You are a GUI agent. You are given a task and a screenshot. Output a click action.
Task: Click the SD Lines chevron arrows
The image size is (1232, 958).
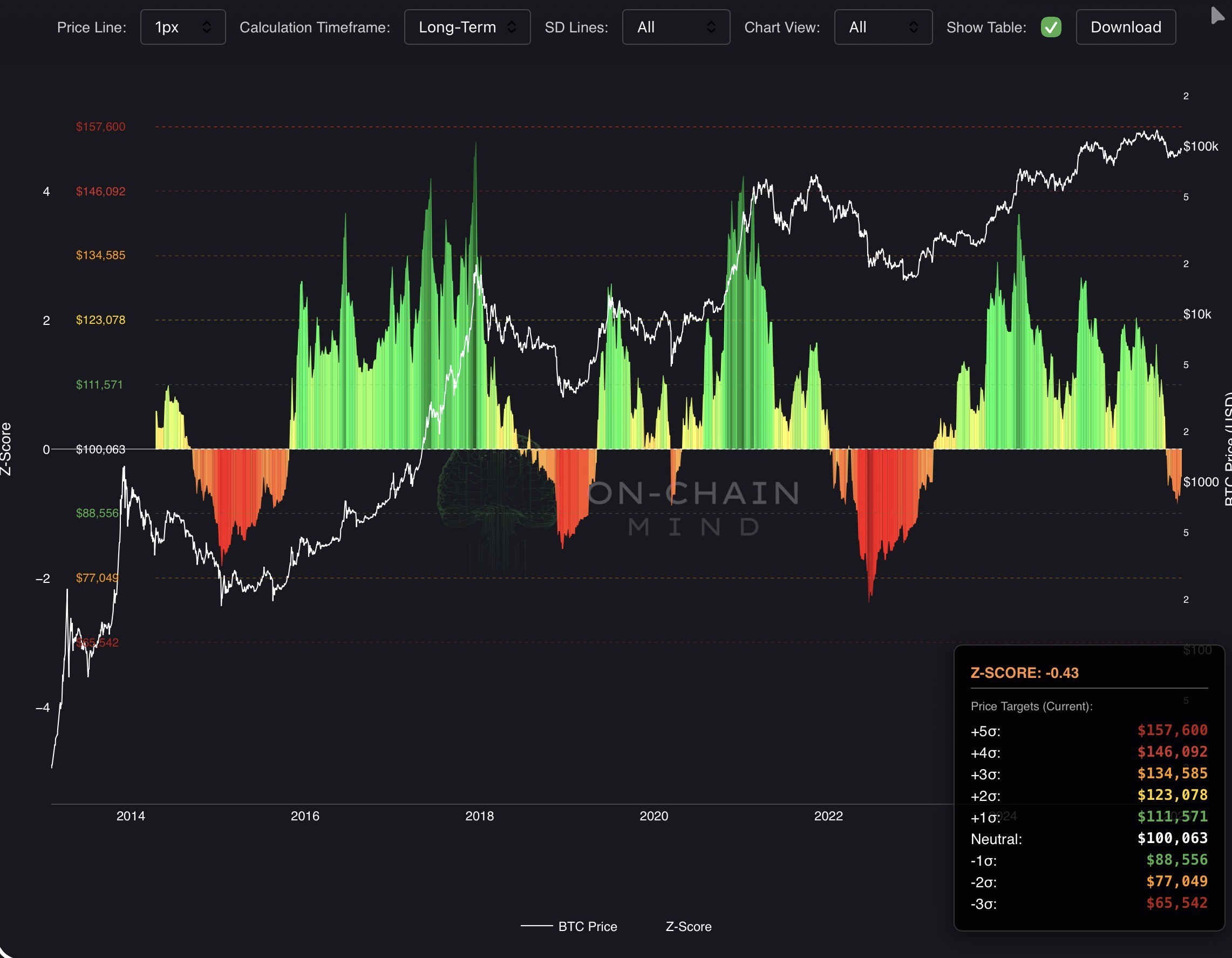(711, 27)
